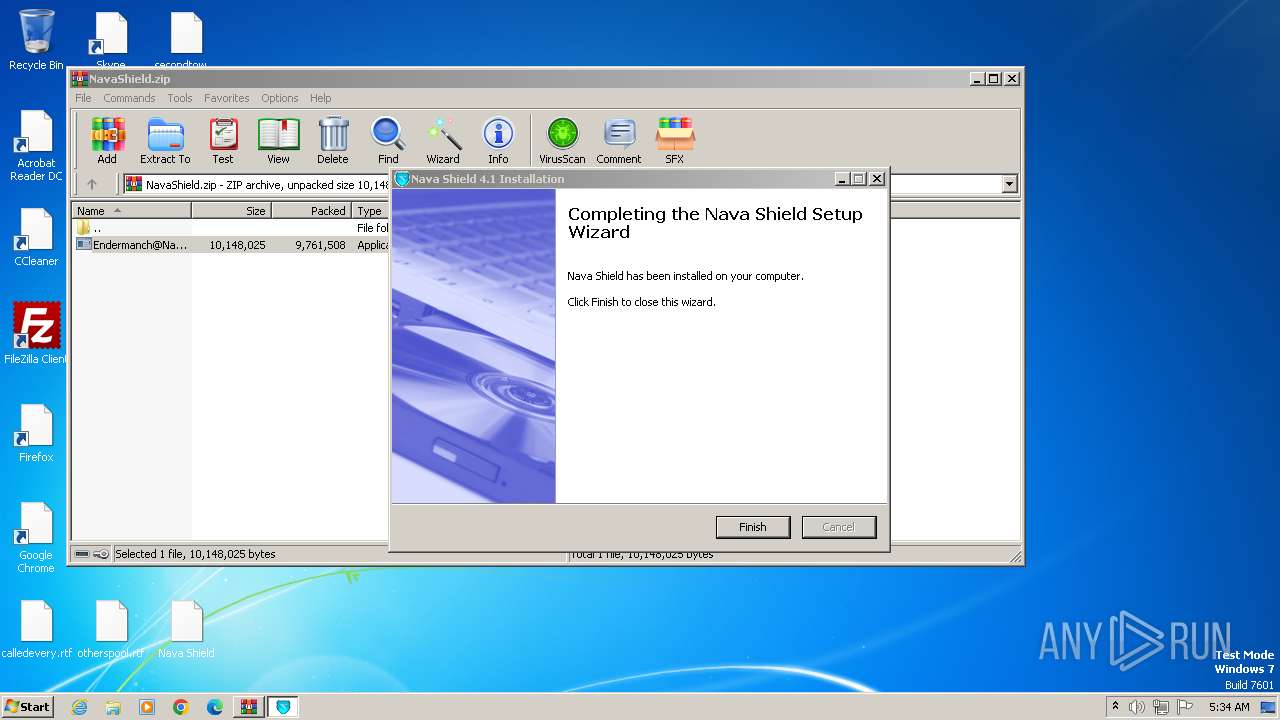Launch Microsoft Edge from taskbar
This screenshot has width=1280, height=720.
(x=215, y=707)
